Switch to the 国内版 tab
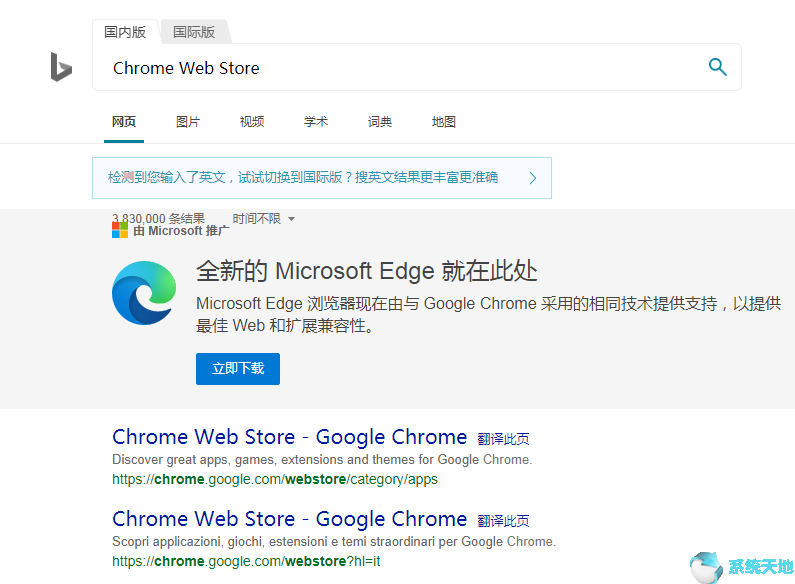795x584 pixels. 125,32
